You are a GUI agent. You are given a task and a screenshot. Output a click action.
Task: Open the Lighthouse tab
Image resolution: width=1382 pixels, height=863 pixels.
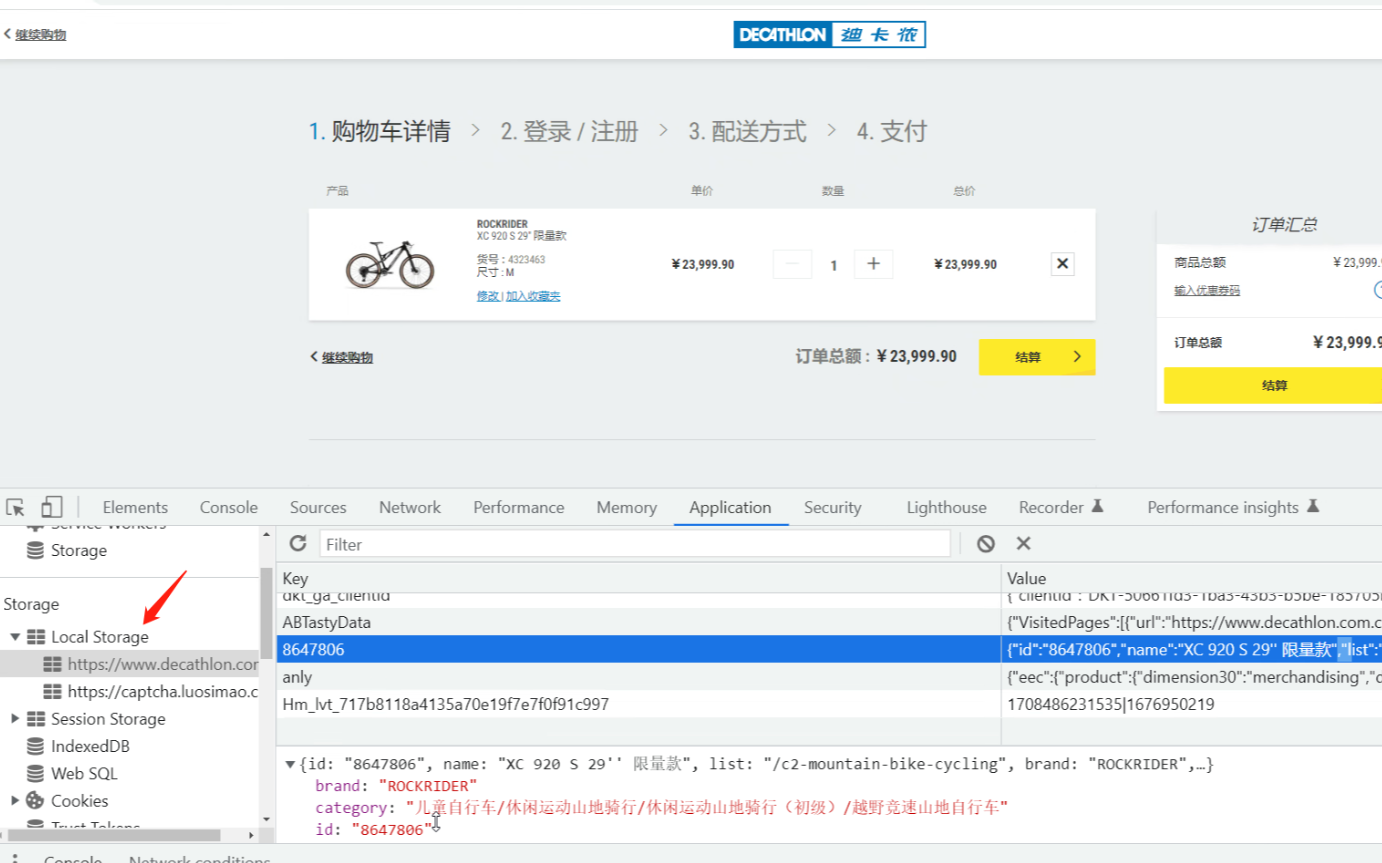[946, 507]
